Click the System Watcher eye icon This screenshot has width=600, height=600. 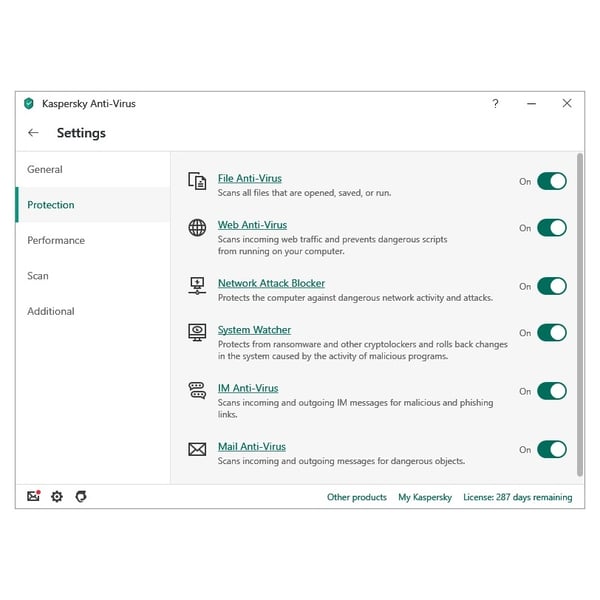pyautogui.click(x=197, y=332)
